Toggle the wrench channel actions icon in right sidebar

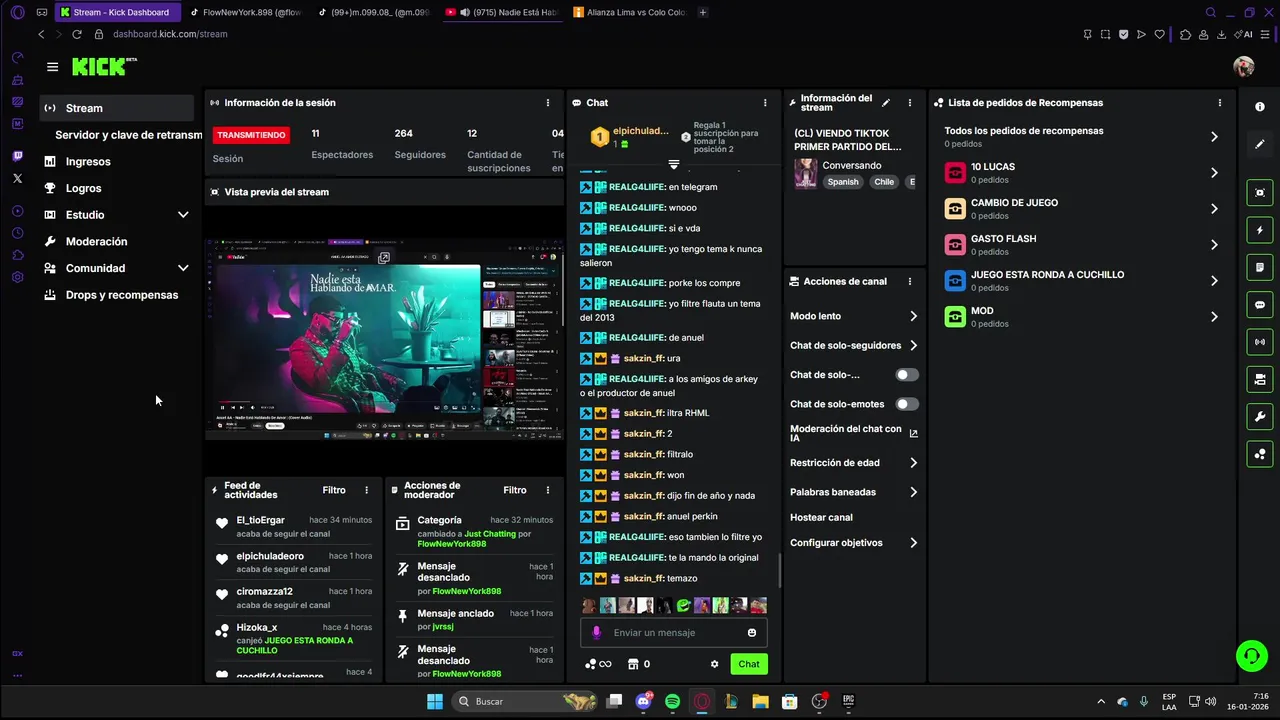[x=1260, y=417]
